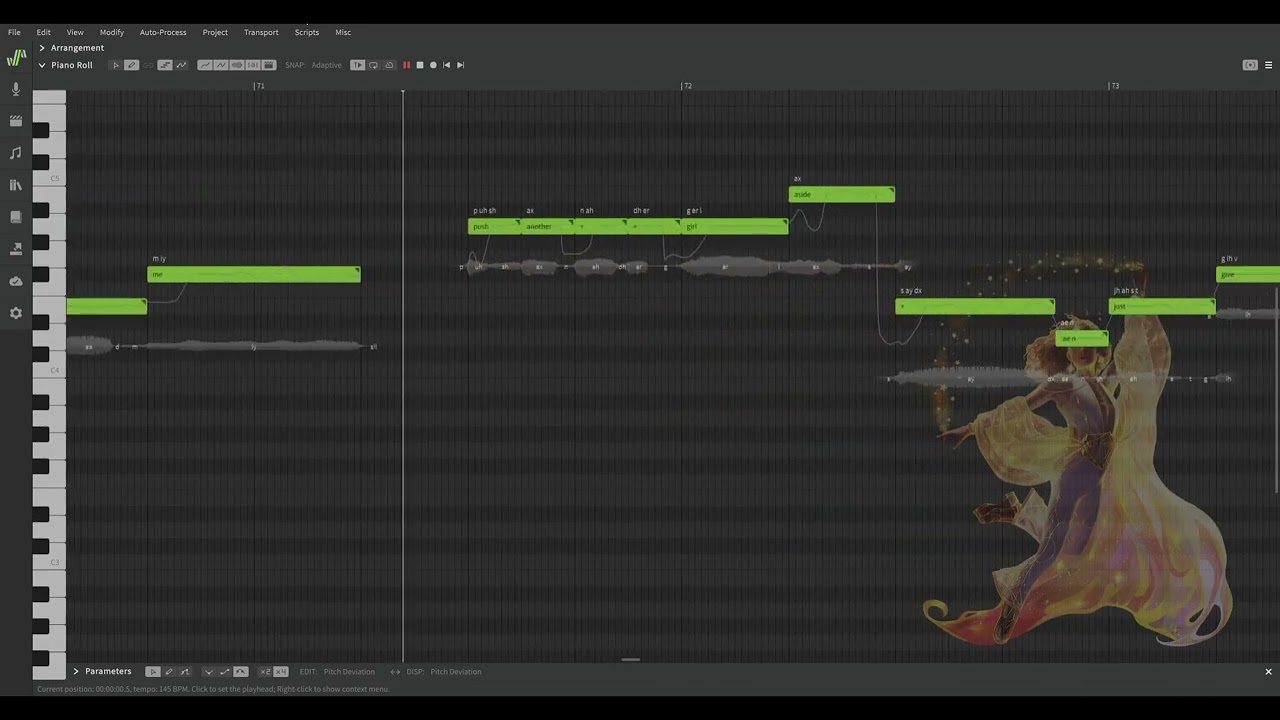
Task: Click the second curve shape button in Parameters
Action: [225, 672]
